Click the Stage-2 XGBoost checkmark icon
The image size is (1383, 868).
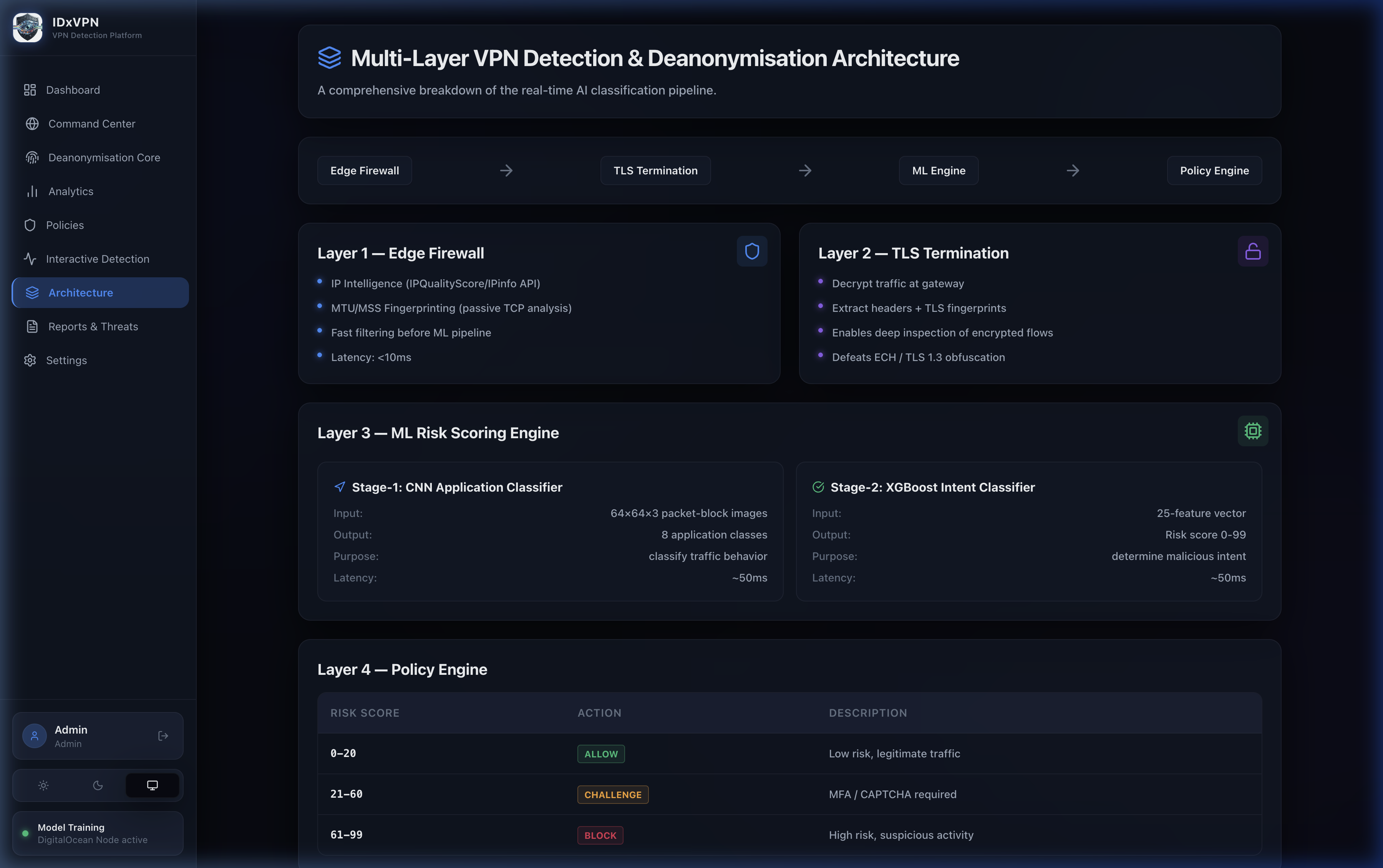click(x=818, y=487)
